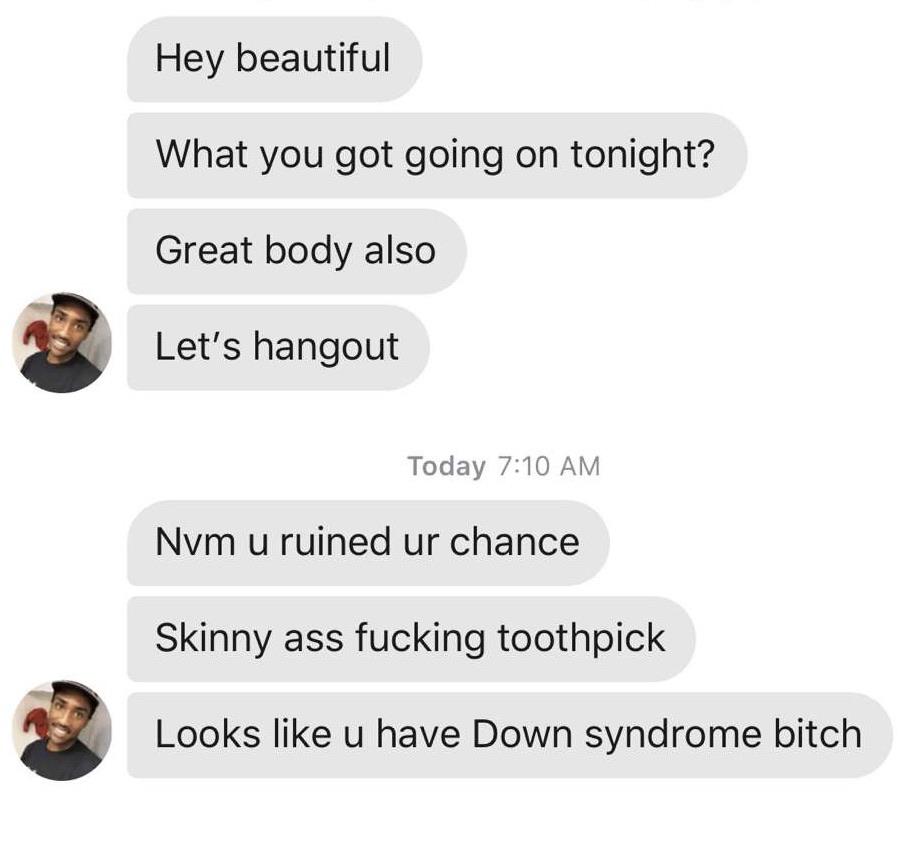
Task: Click the word "Today" in the timestamp
Action: (446, 467)
